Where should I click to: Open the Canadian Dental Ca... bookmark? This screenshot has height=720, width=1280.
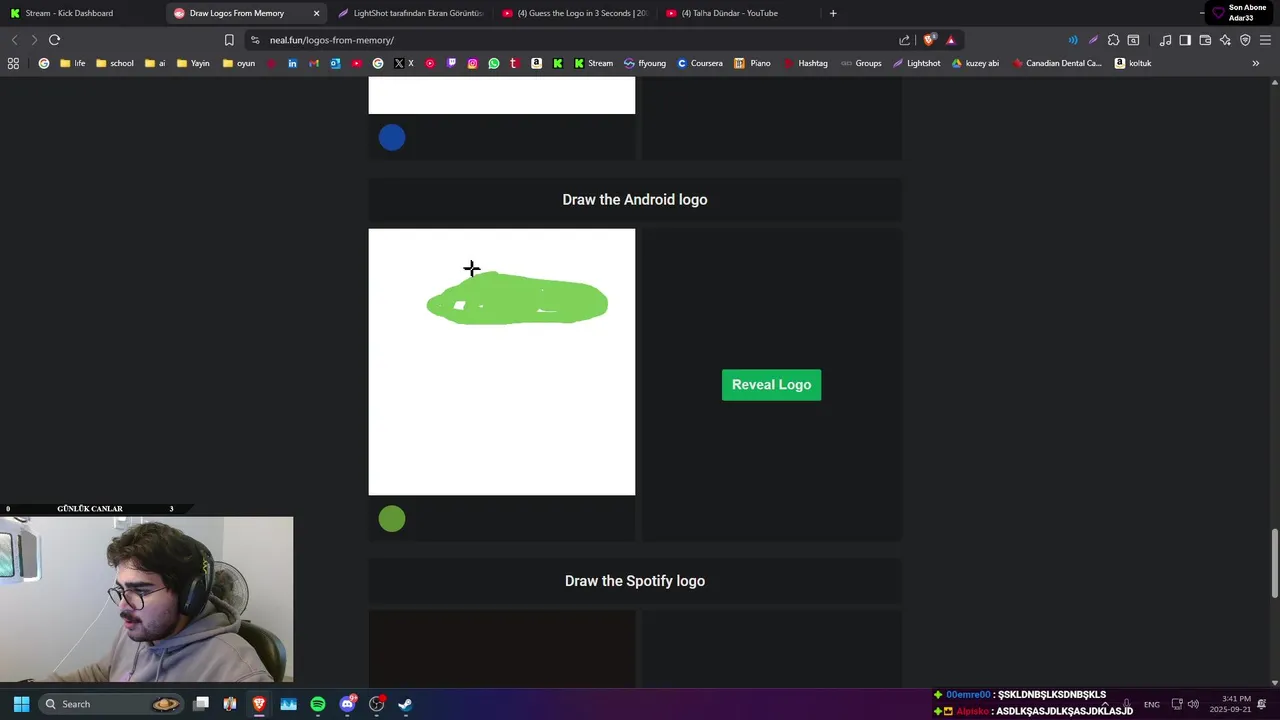[x=1057, y=63]
